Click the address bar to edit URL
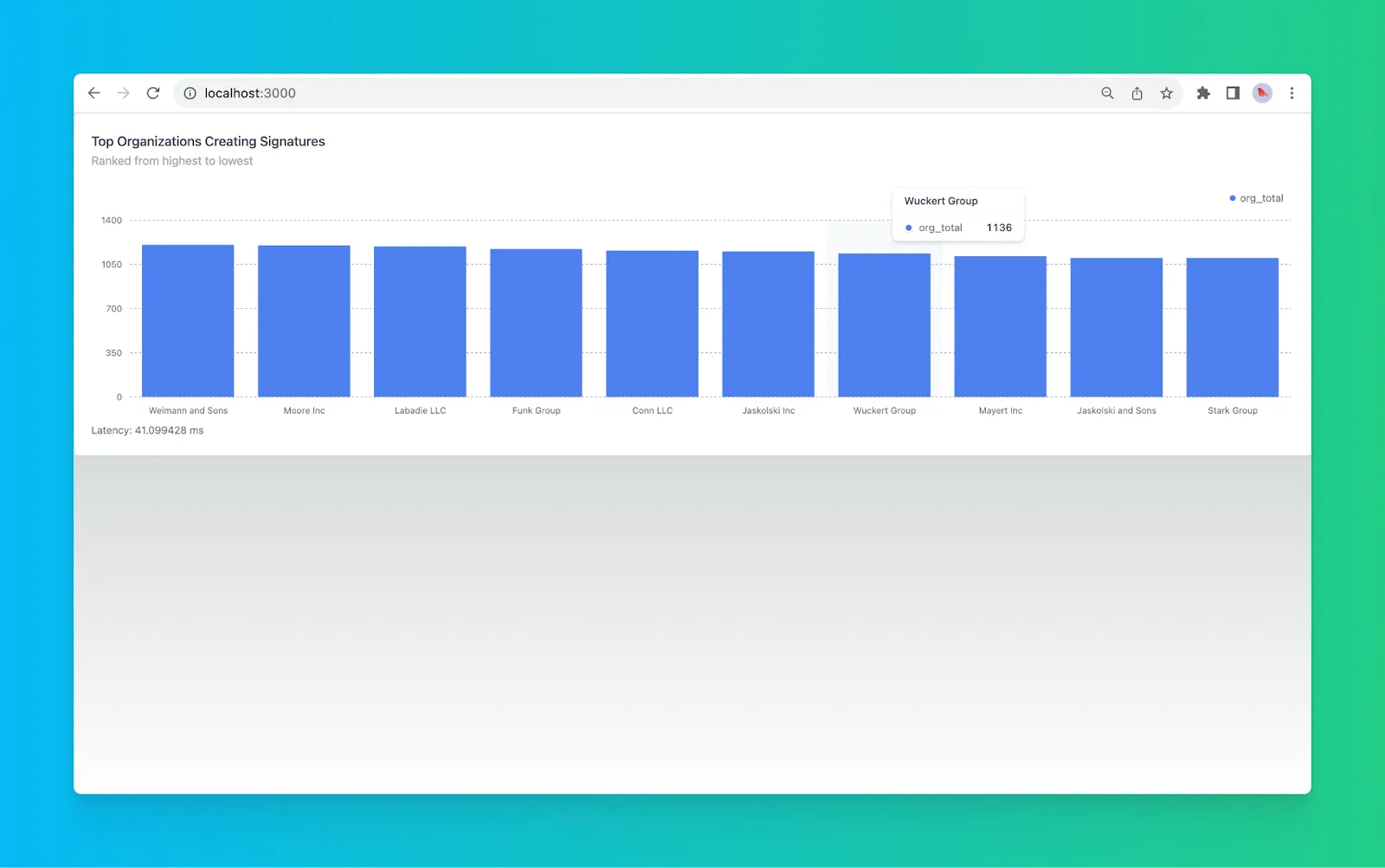This screenshot has height=868, width=1385. click(519, 93)
